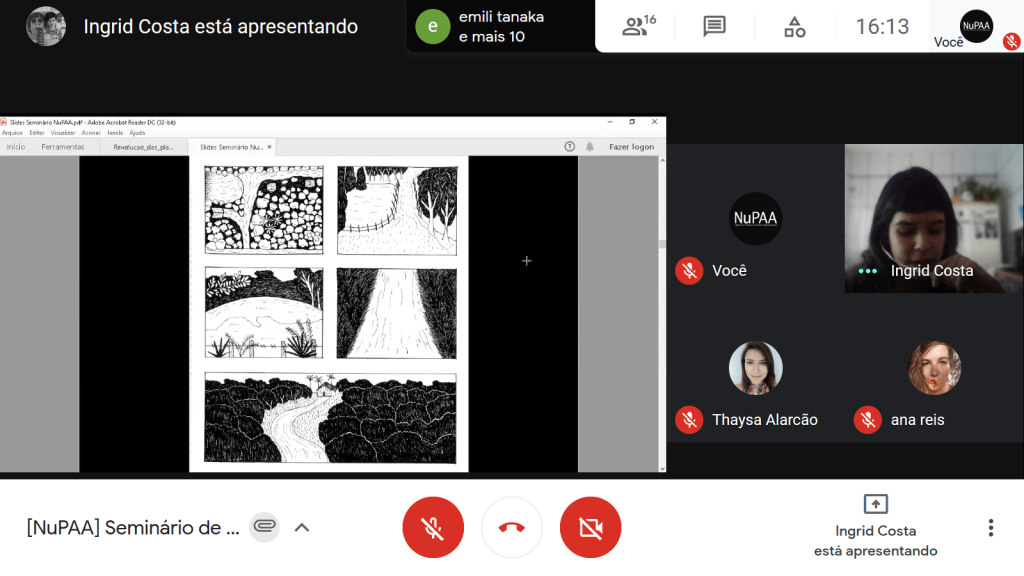Click the presenter avatar next to Ingrid Costa está apresentando

(x=46, y=27)
